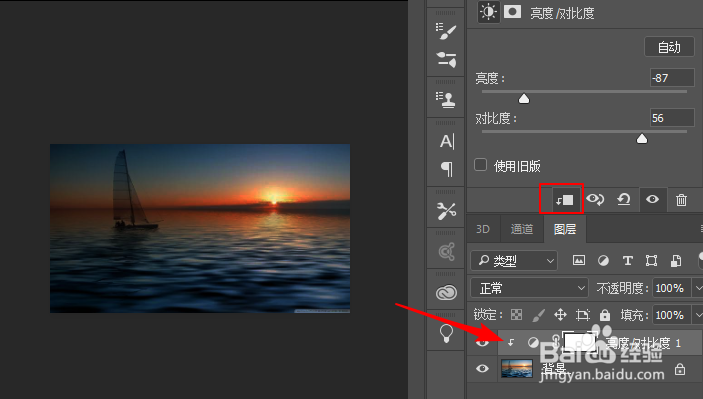Lock position move icon
703x399 pixels.
point(560,315)
